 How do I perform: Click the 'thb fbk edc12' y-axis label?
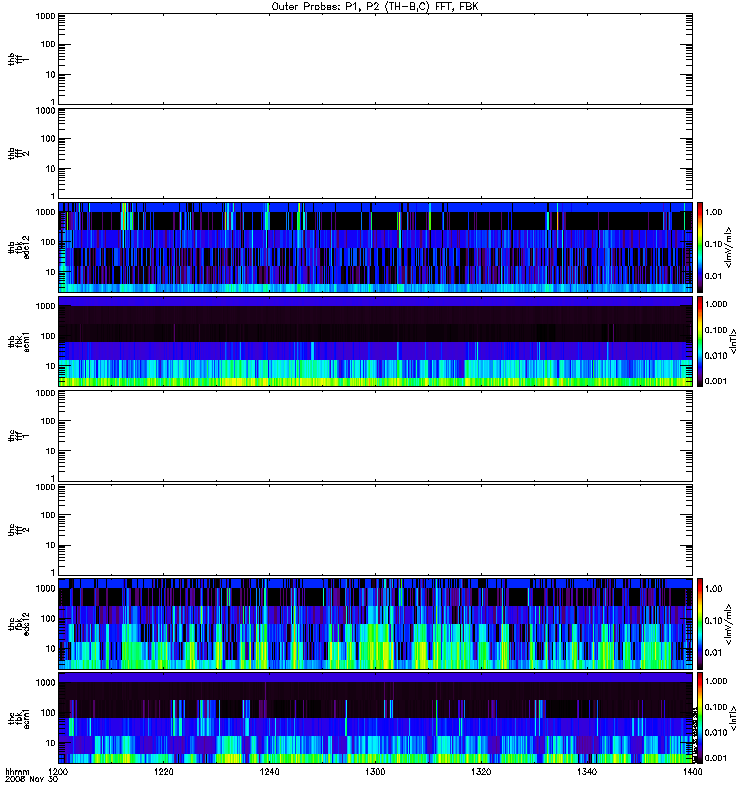point(18,247)
